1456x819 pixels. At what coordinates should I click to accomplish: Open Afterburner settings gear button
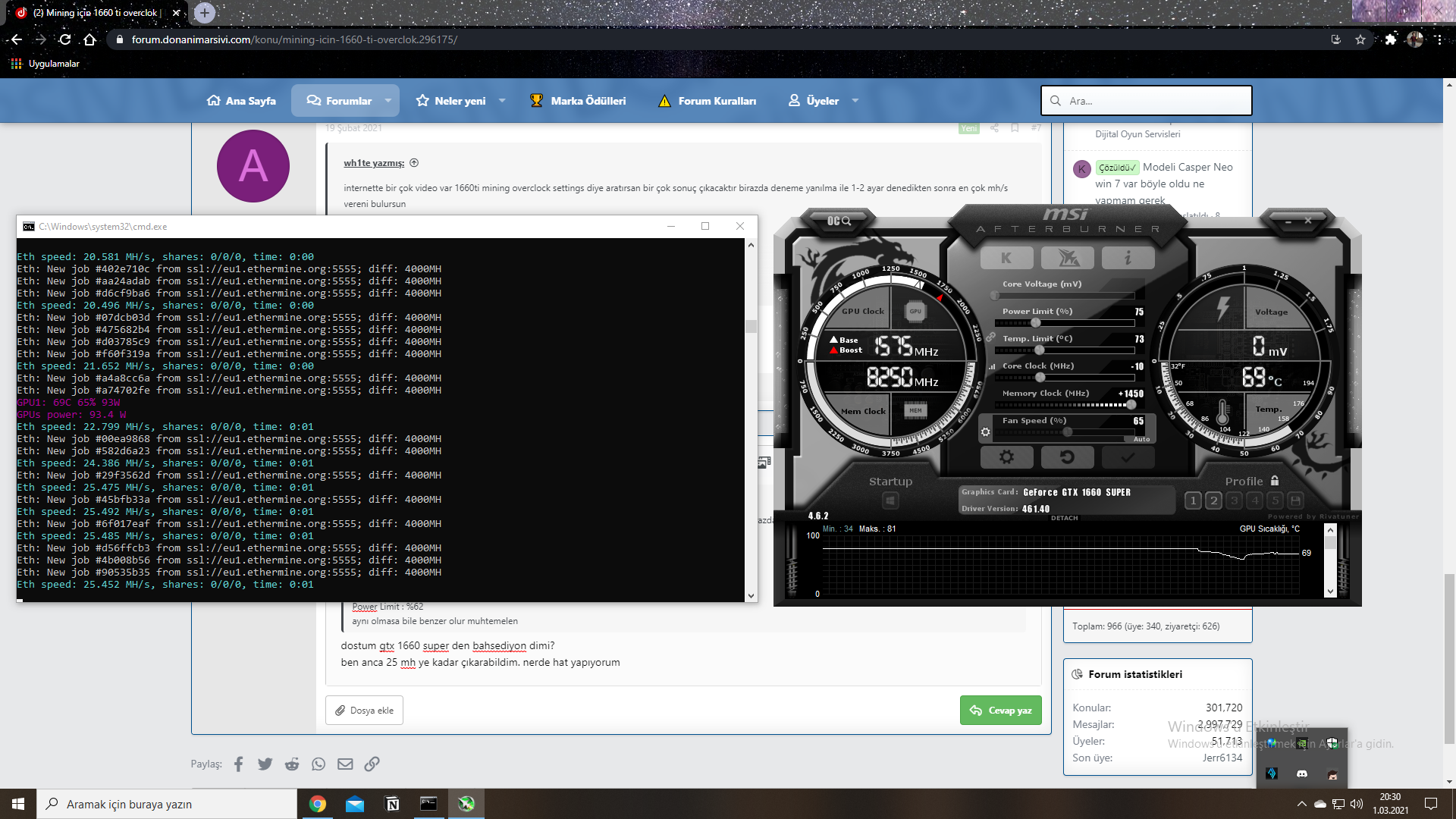[x=1006, y=457]
